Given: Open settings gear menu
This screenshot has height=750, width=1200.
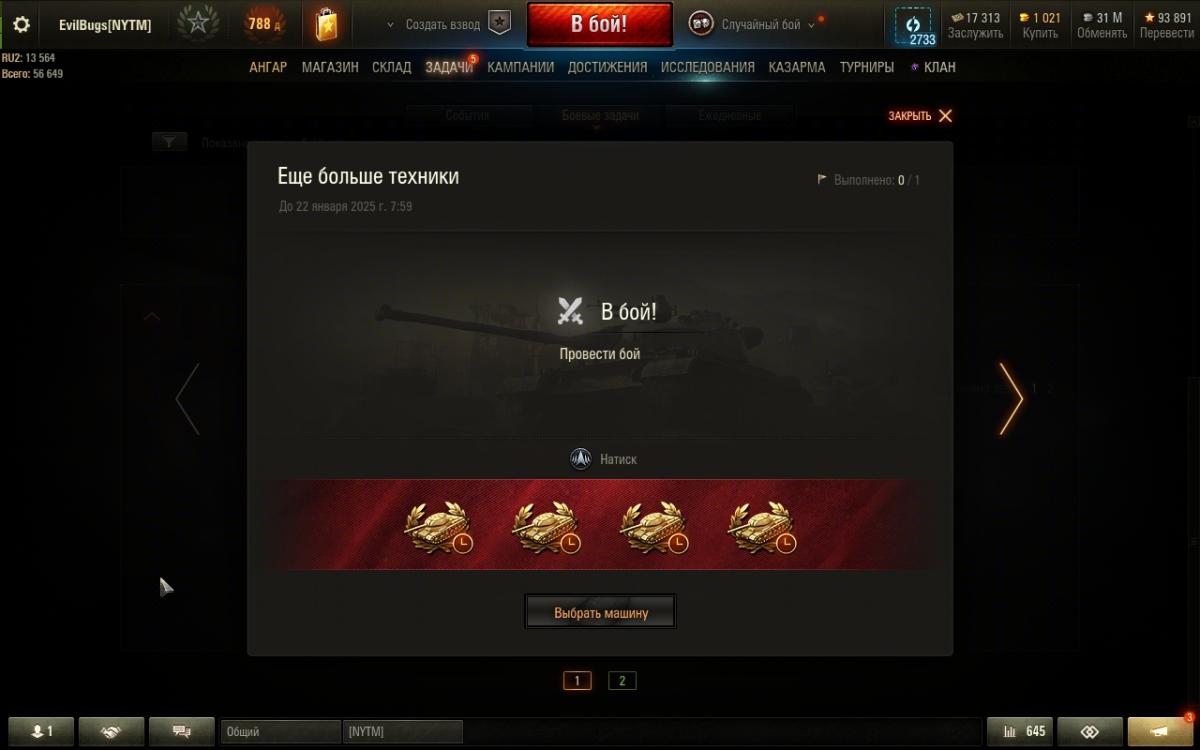Looking at the screenshot, I should point(21,24).
